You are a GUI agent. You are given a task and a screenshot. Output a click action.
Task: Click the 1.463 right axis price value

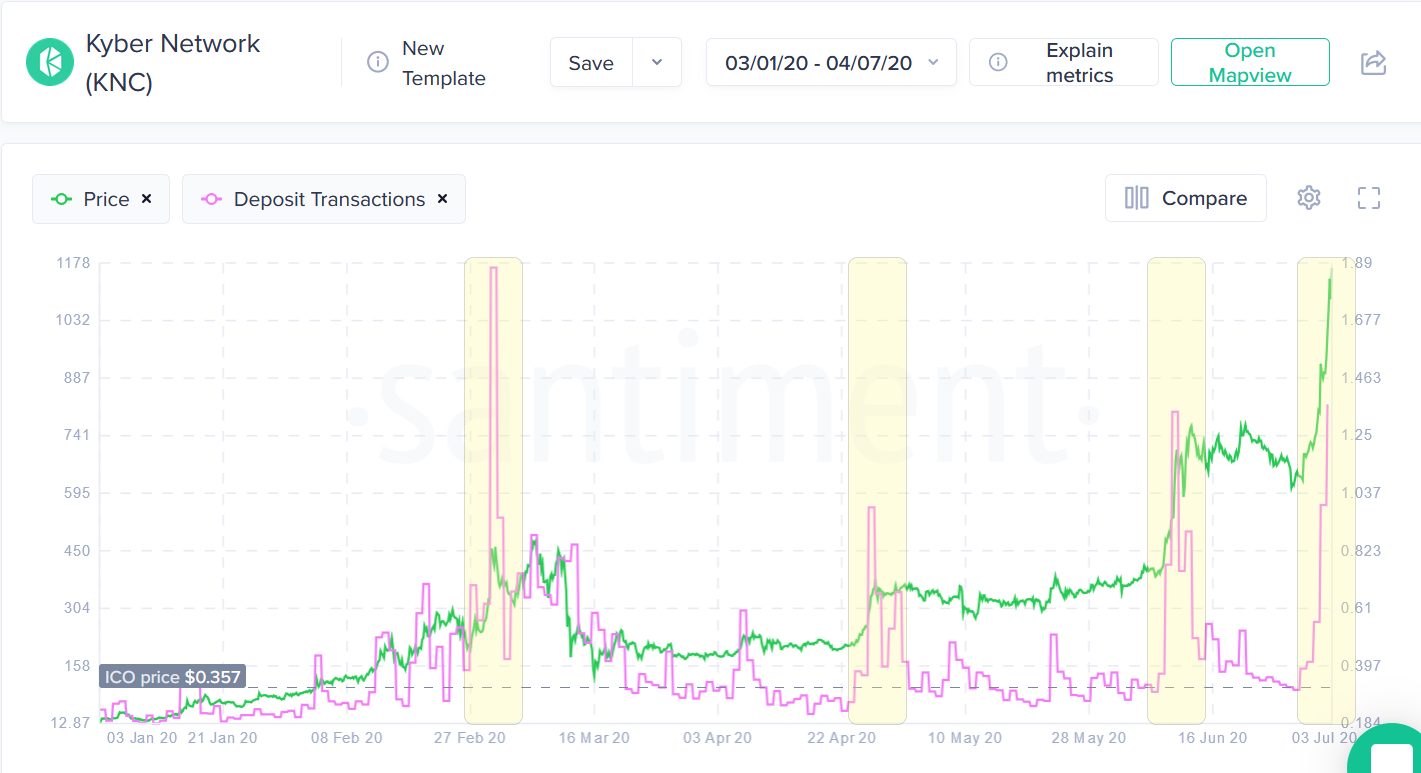pos(1360,378)
